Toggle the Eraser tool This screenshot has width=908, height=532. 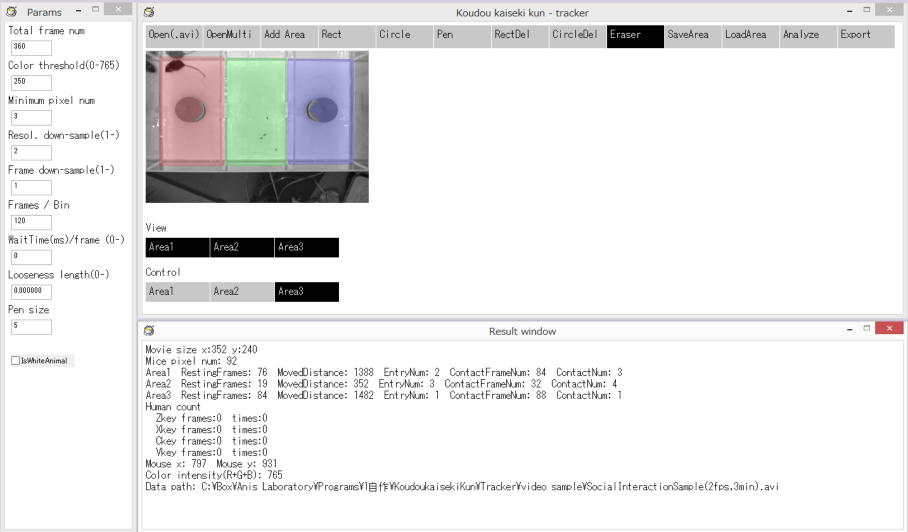click(635, 35)
